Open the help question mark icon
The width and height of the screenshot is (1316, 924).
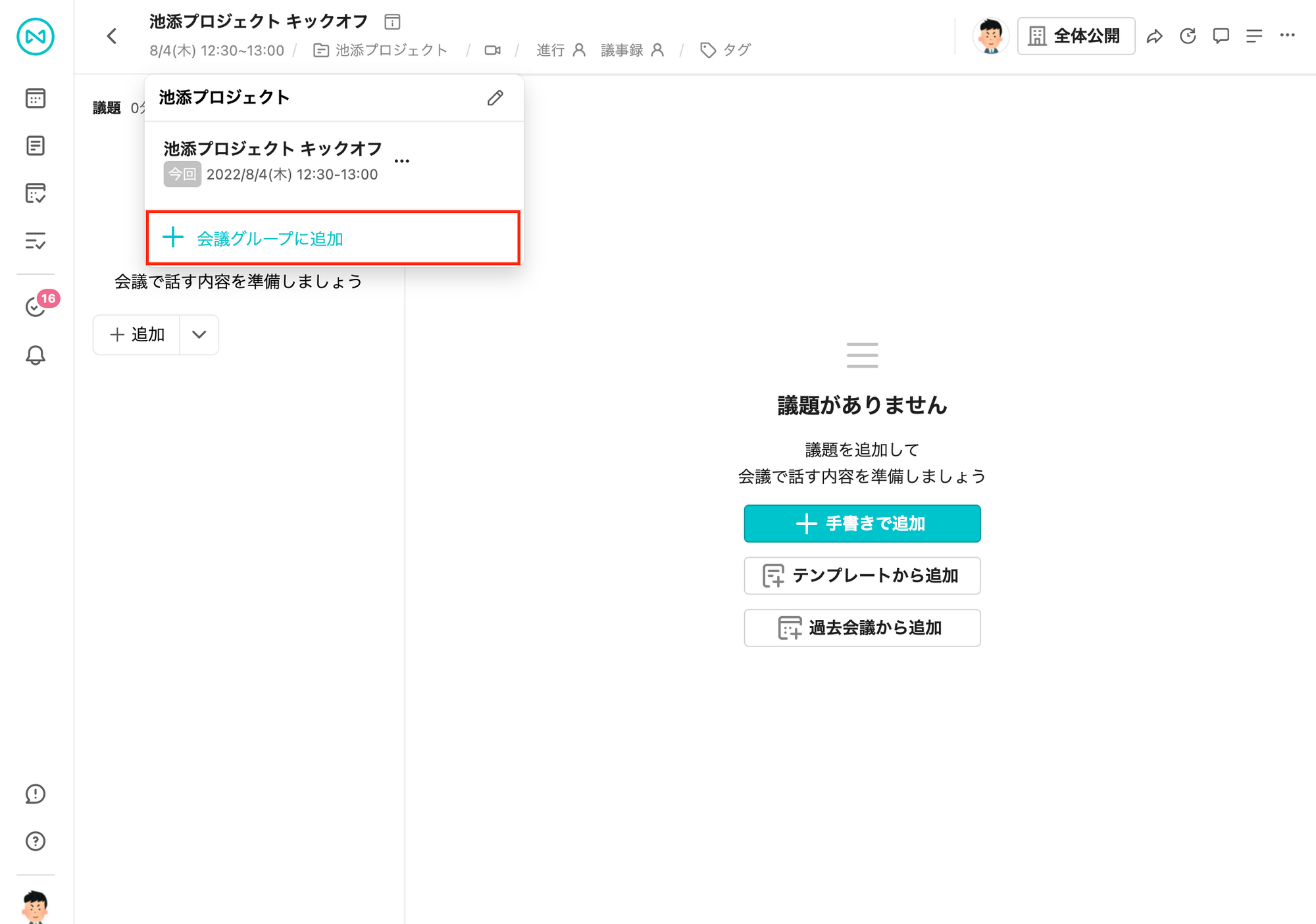pos(36,841)
